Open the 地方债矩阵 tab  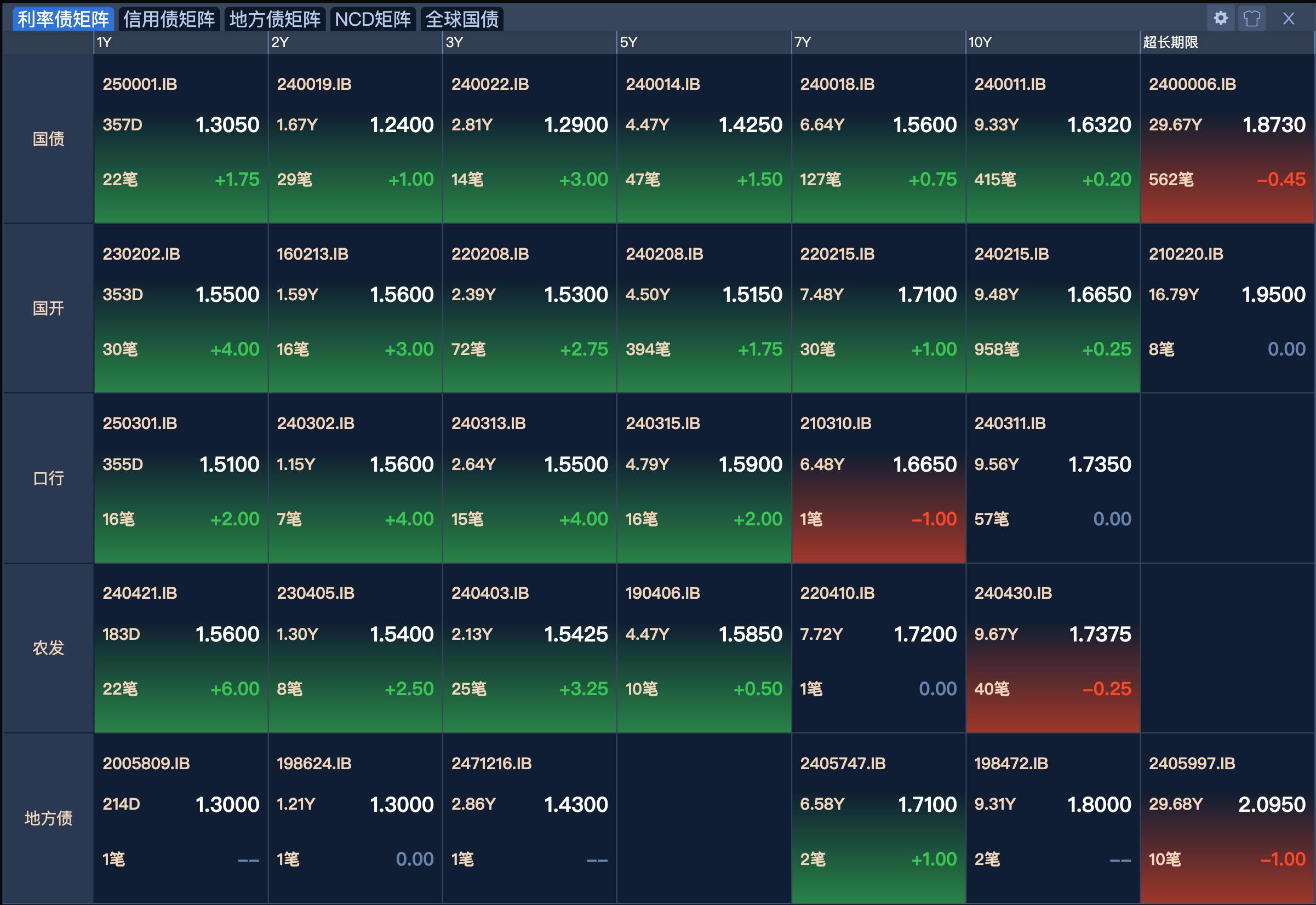(274, 19)
